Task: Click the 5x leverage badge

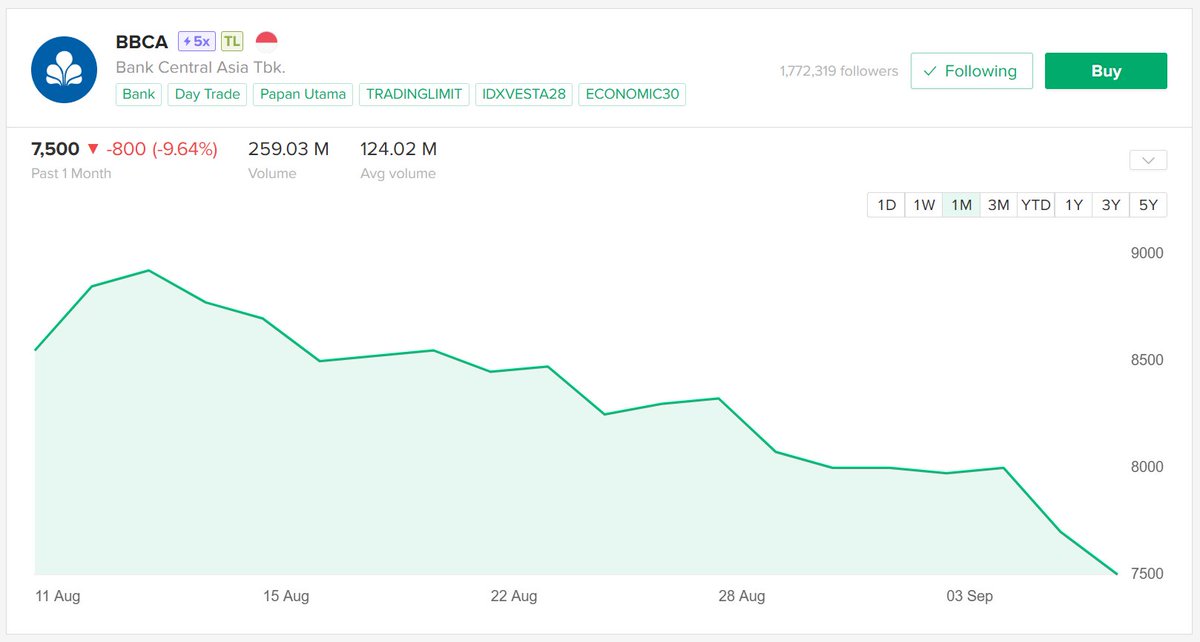Action: click(x=196, y=41)
